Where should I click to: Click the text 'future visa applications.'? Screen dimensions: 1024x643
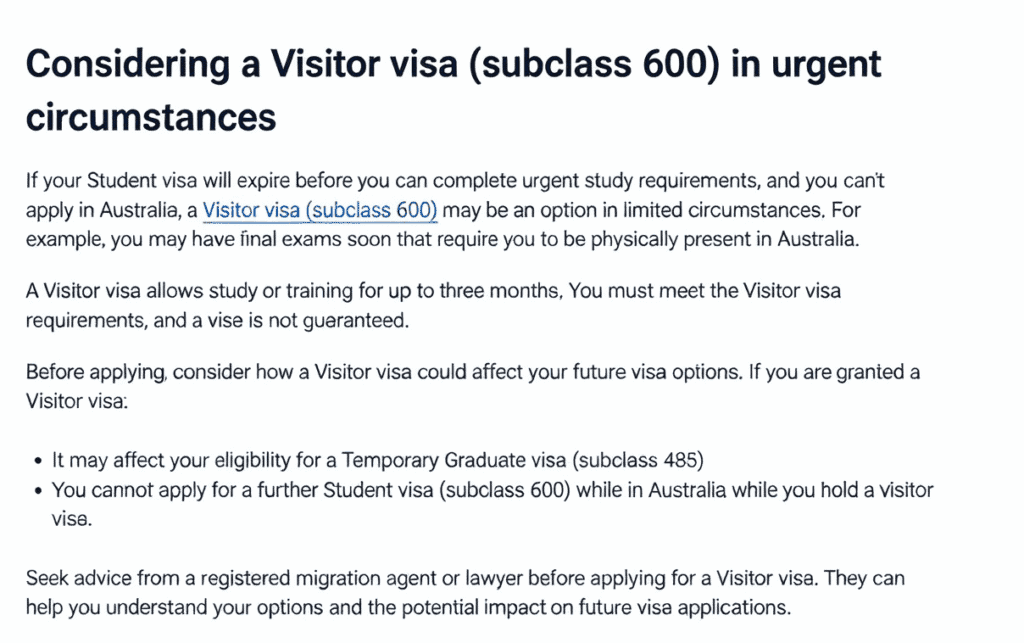(x=684, y=608)
